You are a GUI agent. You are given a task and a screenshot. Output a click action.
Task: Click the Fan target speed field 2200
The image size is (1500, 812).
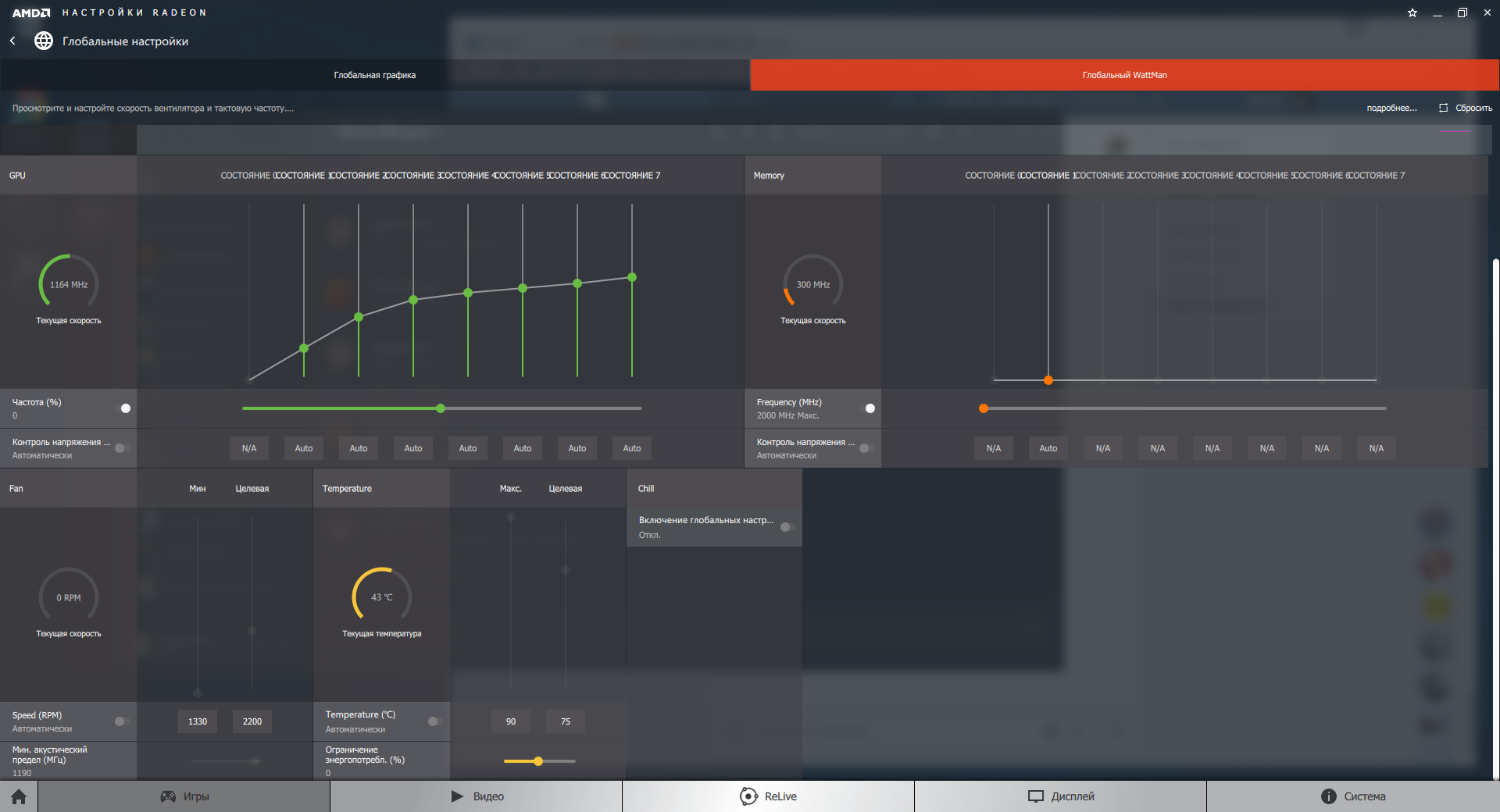[x=252, y=721]
